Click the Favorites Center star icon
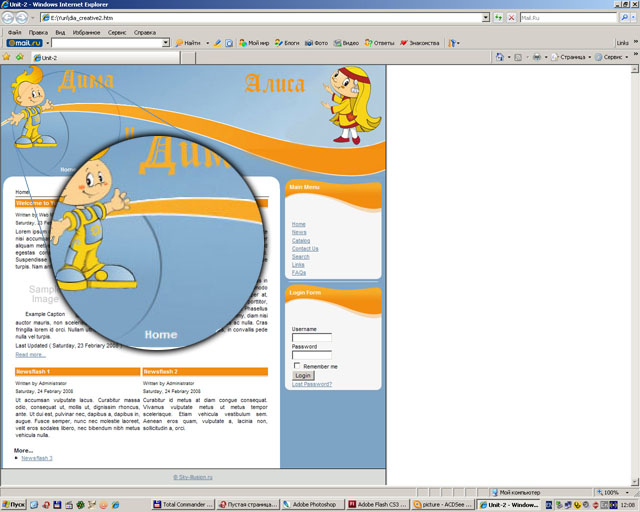 6,57
